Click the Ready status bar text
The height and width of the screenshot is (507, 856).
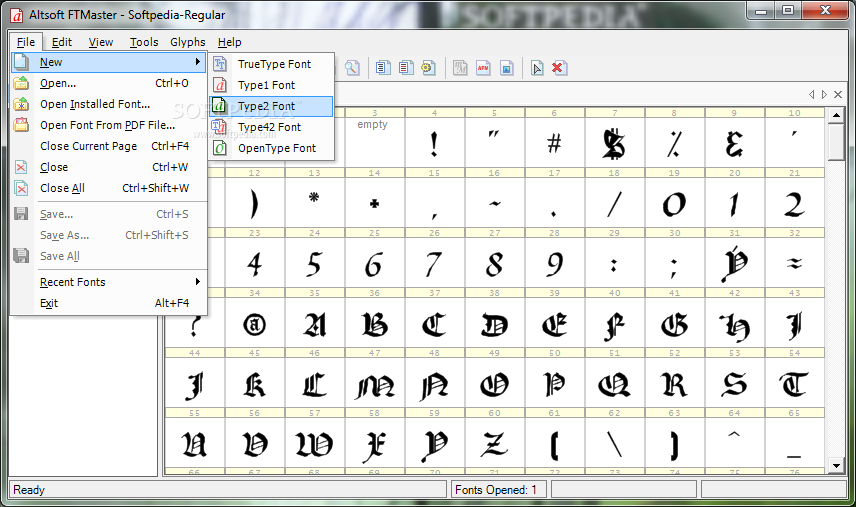(x=29, y=490)
